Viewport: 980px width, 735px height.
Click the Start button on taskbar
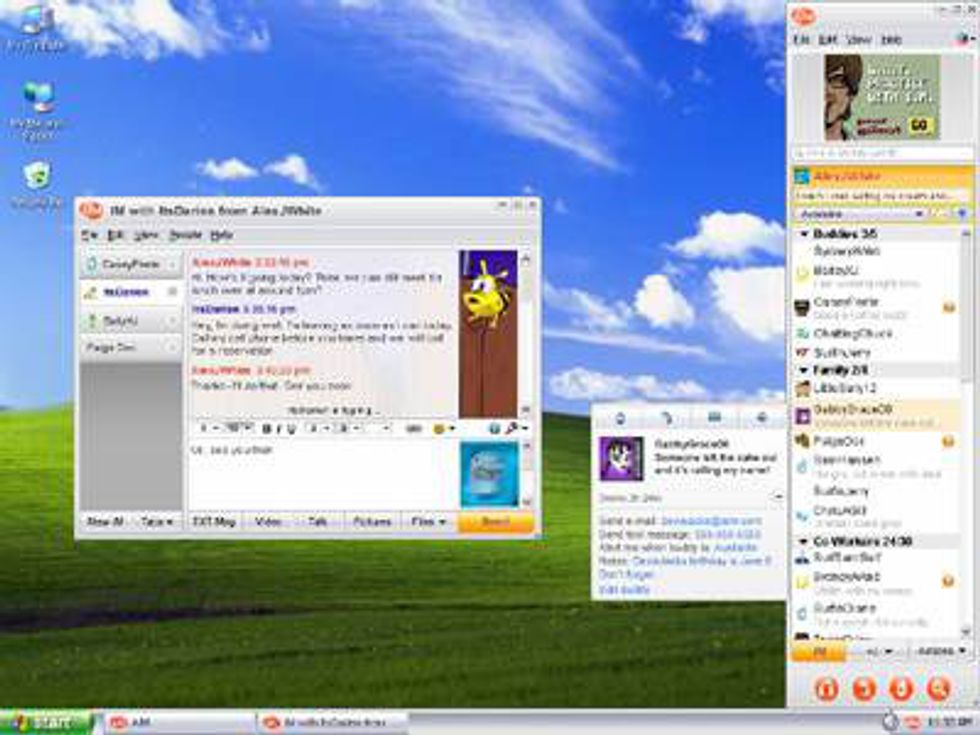pos(46,722)
